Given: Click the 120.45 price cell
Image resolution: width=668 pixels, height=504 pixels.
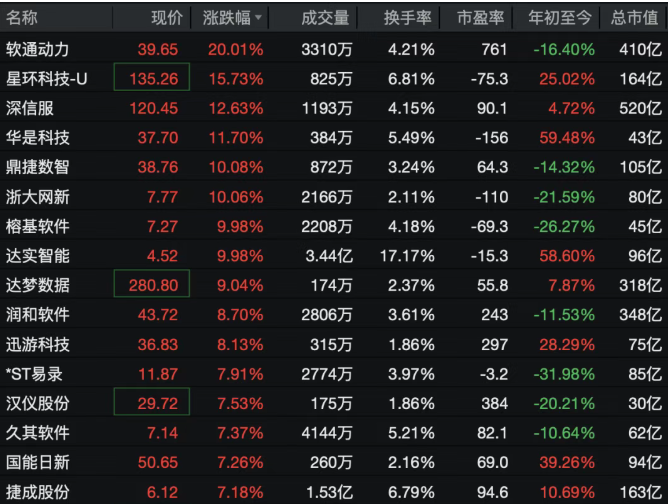Looking at the screenshot, I should click(x=154, y=109).
